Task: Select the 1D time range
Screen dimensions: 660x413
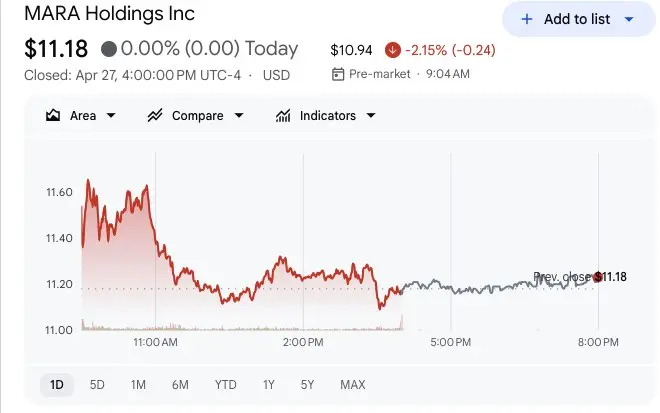Action: pos(57,385)
